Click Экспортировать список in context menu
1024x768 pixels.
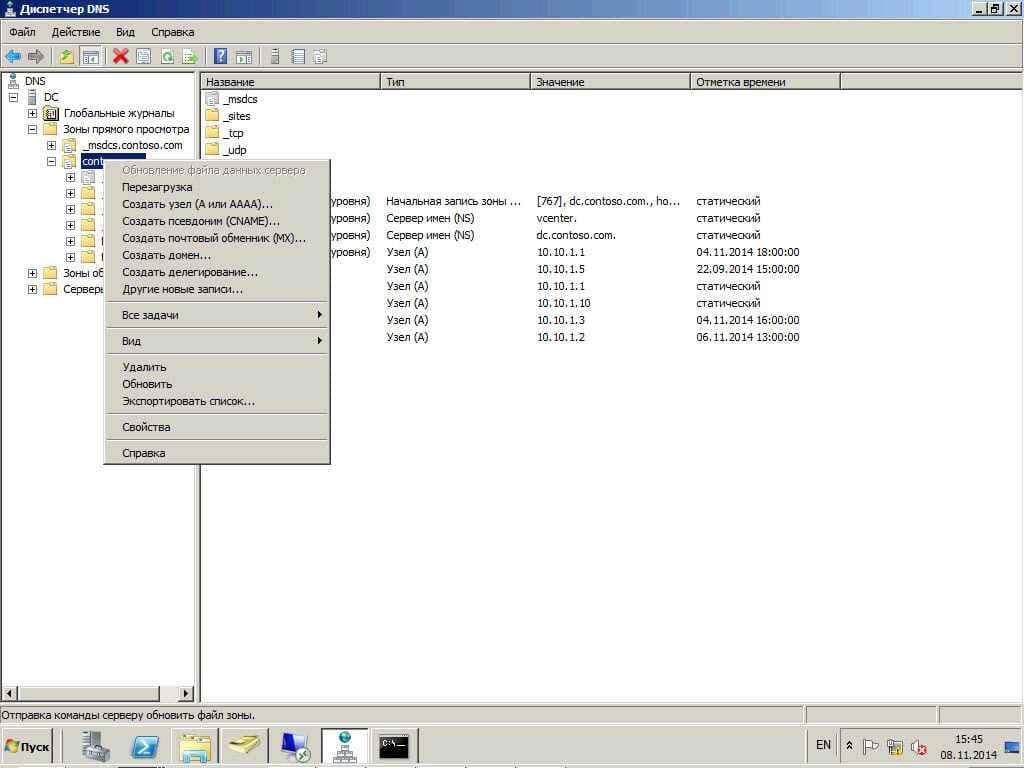point(217,401)
